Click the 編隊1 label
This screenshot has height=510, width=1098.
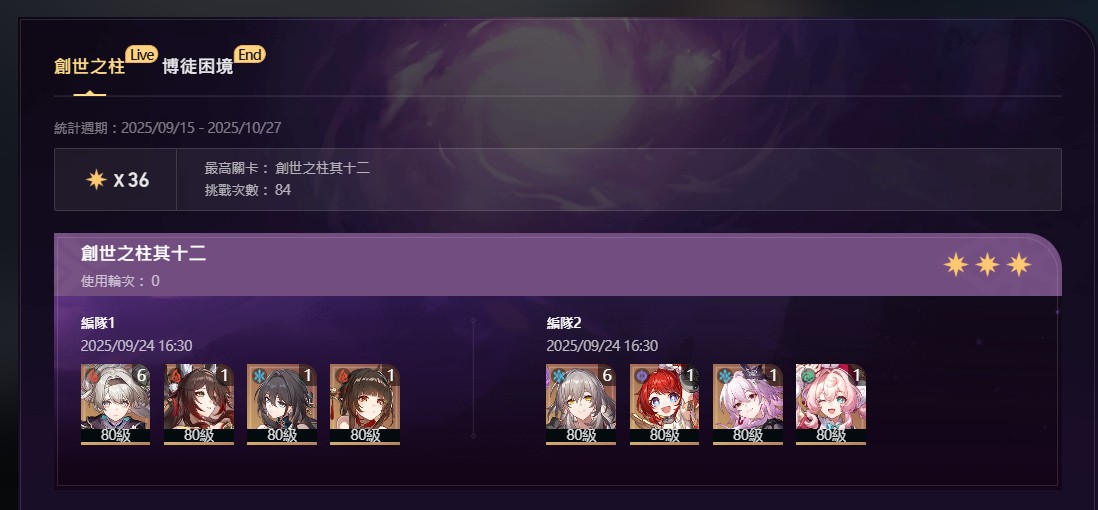pyautogui.click(x=97, y=323)
